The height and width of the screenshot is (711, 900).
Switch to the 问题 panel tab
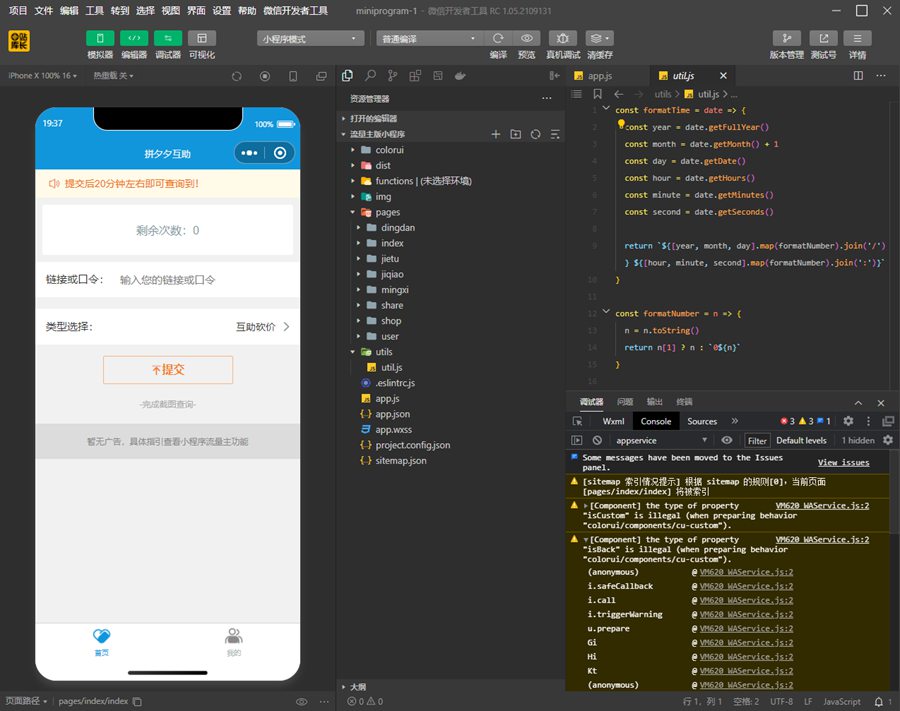click(625, 402)
